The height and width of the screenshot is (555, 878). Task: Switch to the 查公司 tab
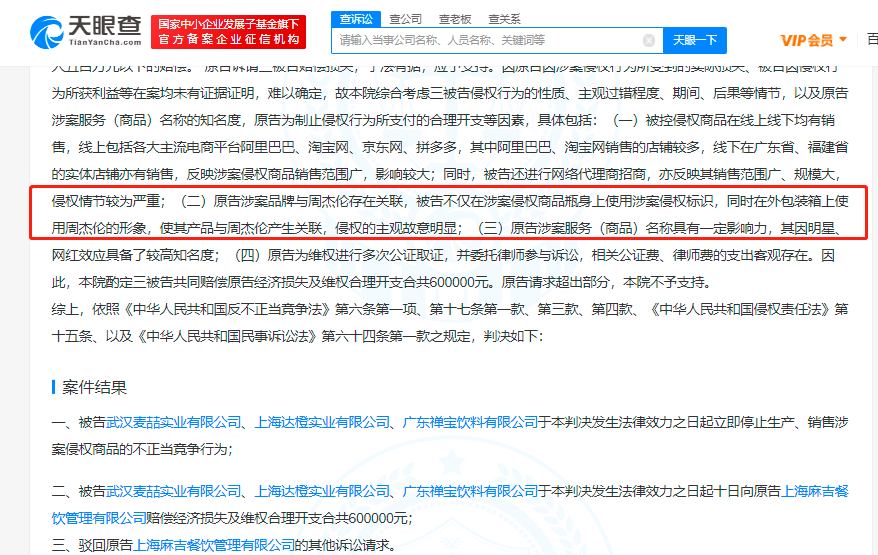pos(405,19)
